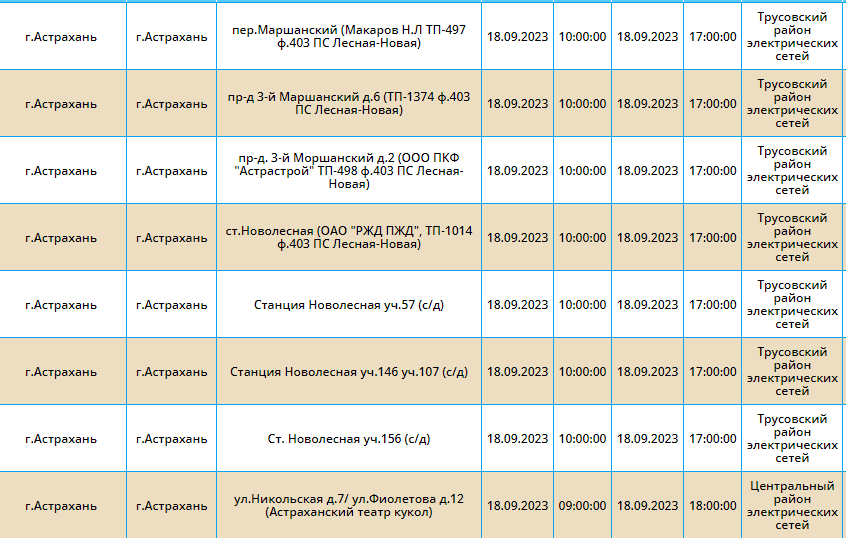Click the Ст. Новолесная уч.156 (с/д) cell
846x538 pixels.
click(349, 439)
